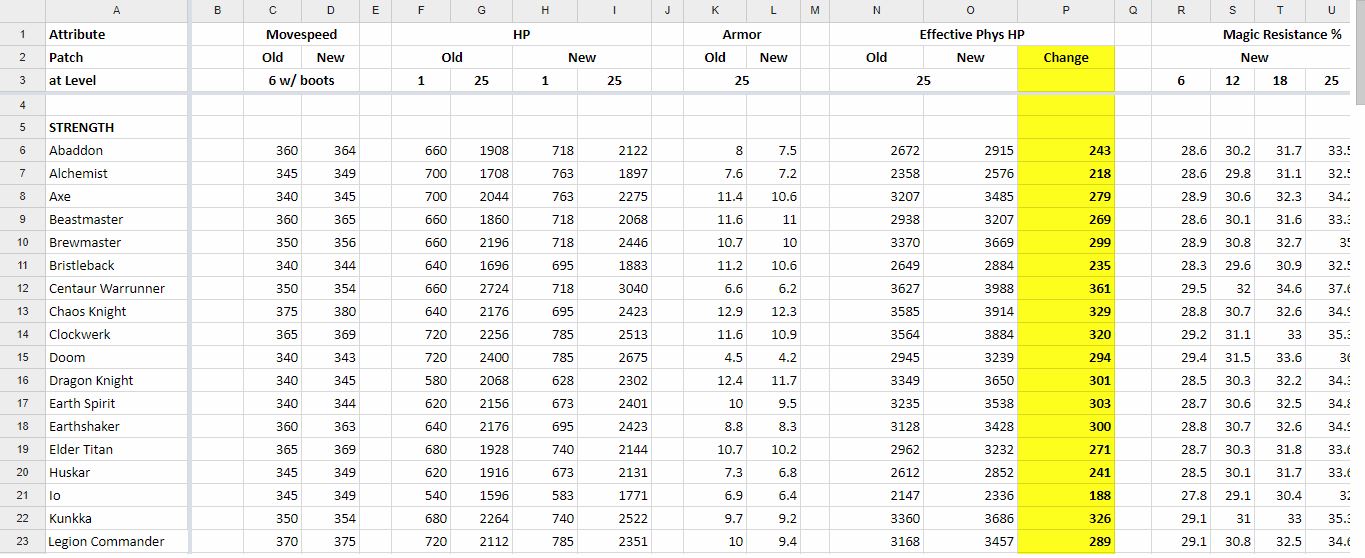
Task: Select the Earthshaker cell
Action: point(116,427)
